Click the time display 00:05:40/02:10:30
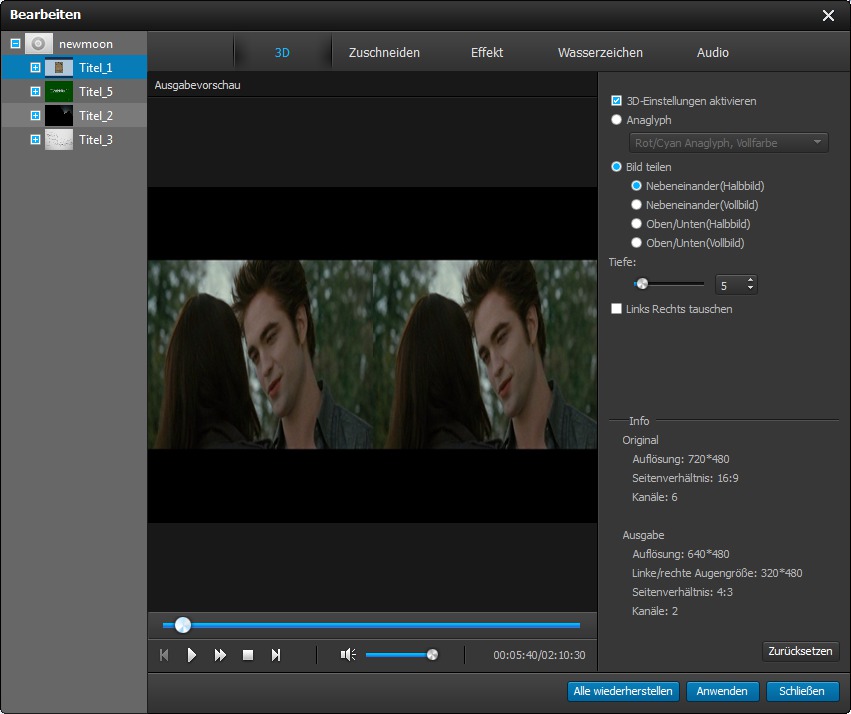 (539, 655)
